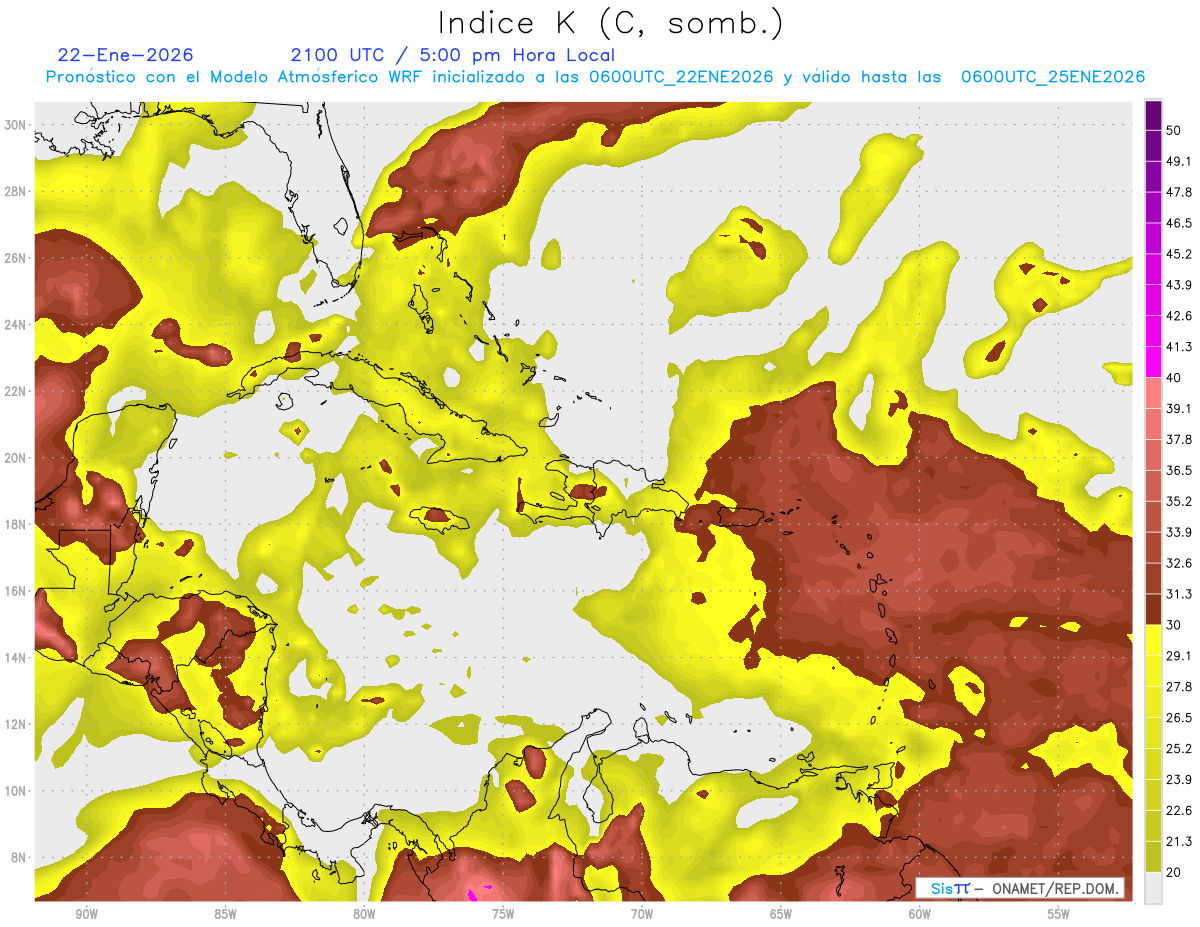Click the colorbar label "47.8"
The image size is (1200, 927).
point(1179,192)
